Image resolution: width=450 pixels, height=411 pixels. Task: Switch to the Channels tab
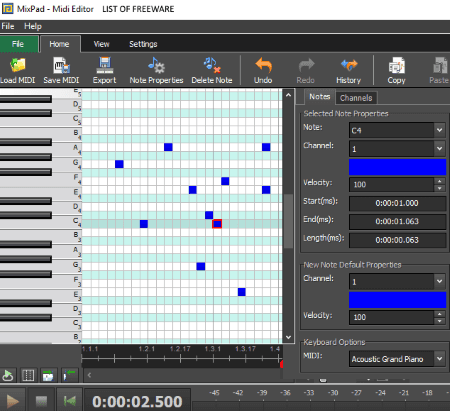[356, 98]
